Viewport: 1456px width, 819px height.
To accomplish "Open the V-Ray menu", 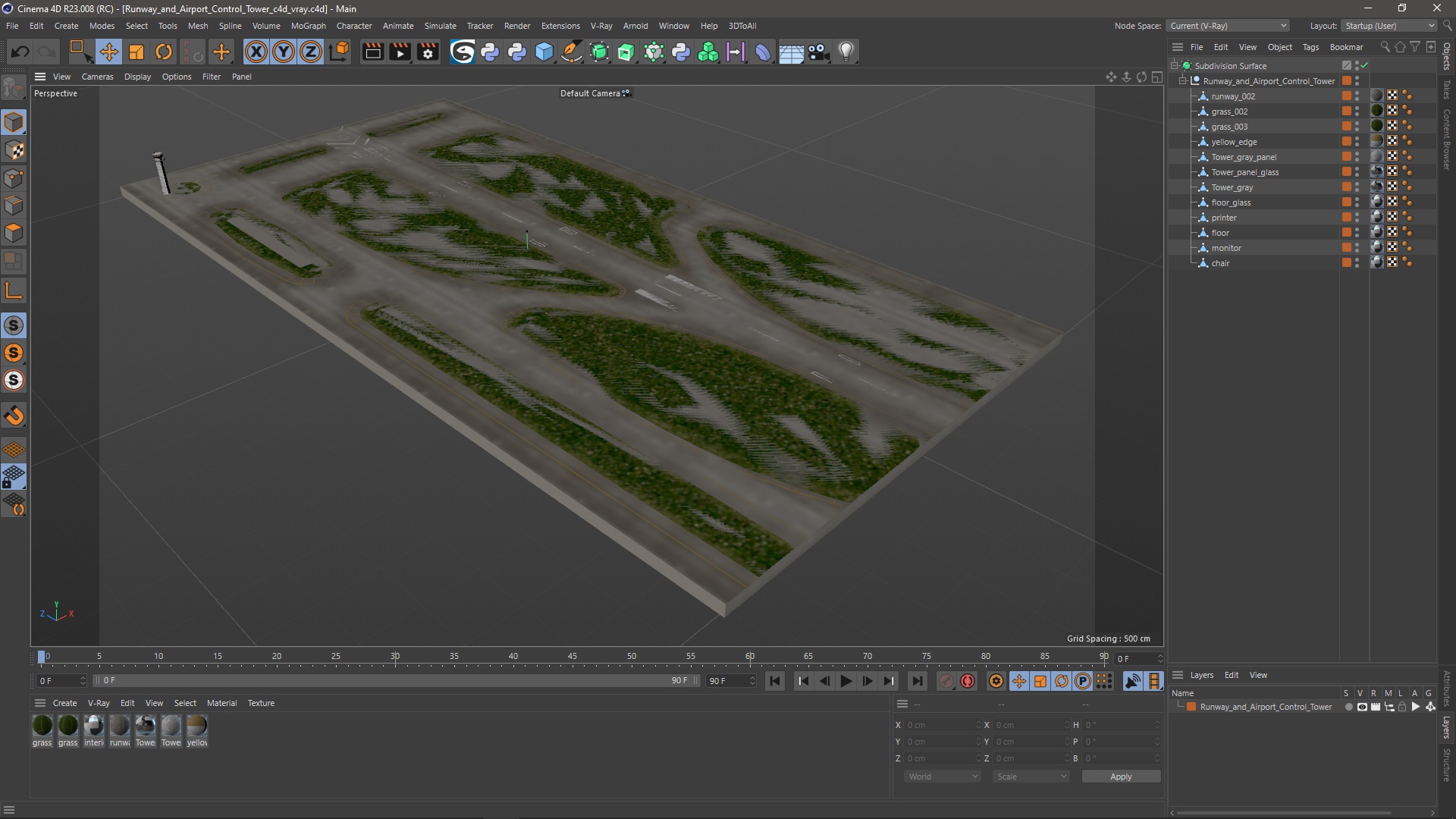I will 601,26.
